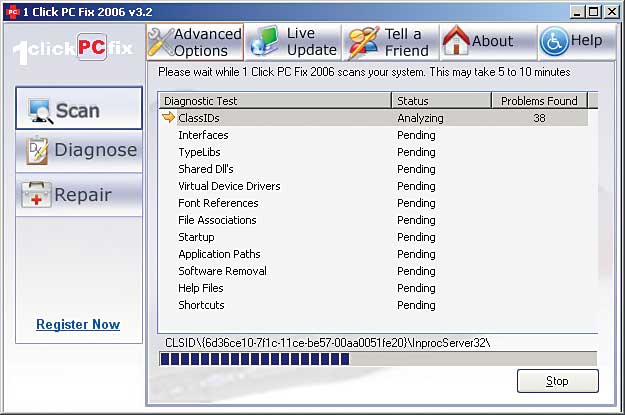The width and height of the screenshot is (625, 415).
Task: Click the Analyzing status of ClassIDs
Action: click(420, 118)
